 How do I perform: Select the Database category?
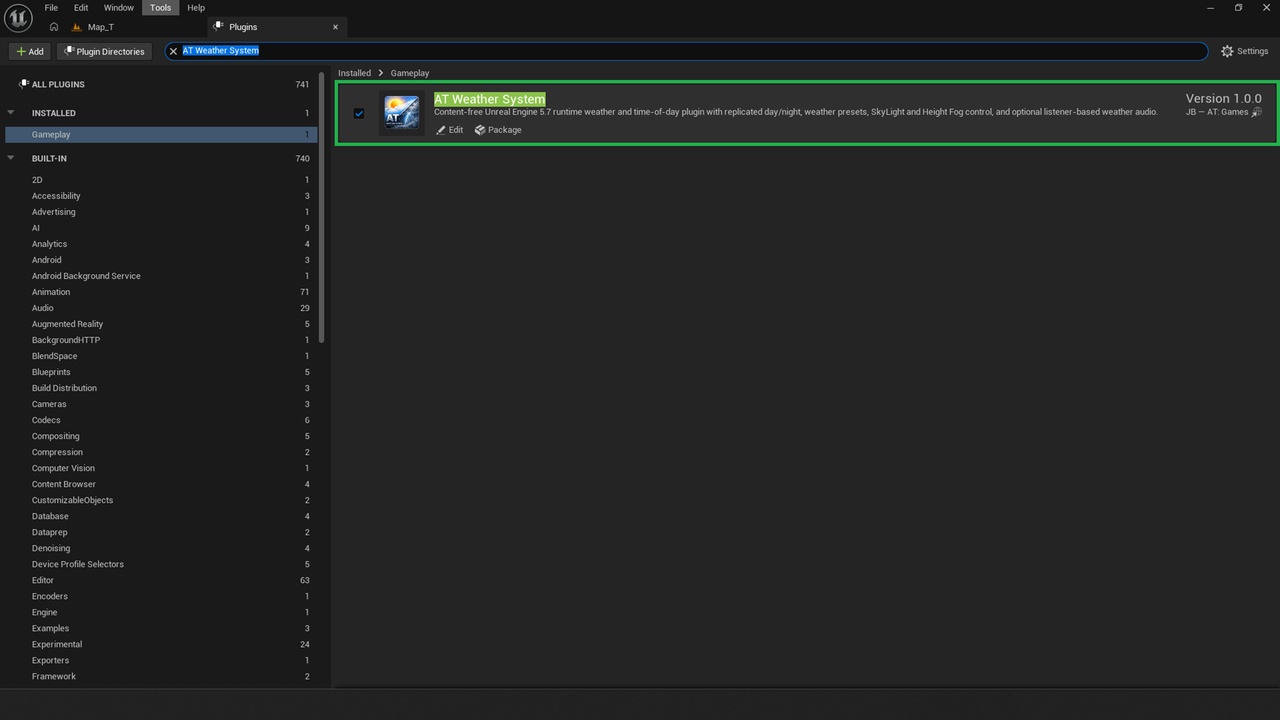coord(160,516)
